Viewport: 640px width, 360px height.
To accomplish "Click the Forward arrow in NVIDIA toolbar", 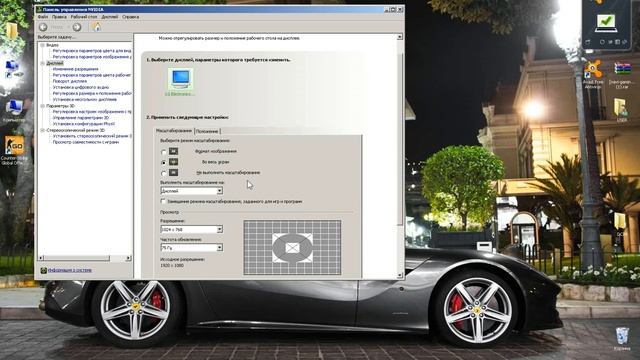I will coord(76,27).
